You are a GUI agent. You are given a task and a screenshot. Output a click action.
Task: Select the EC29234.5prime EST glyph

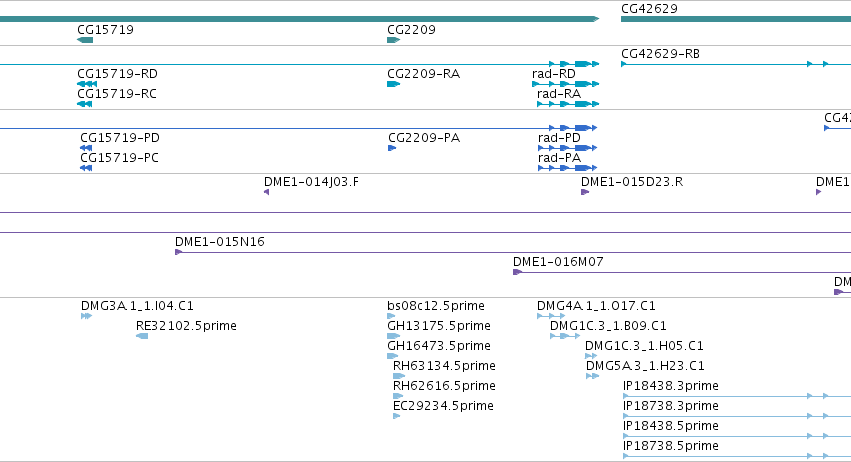[x=396, y=416]
